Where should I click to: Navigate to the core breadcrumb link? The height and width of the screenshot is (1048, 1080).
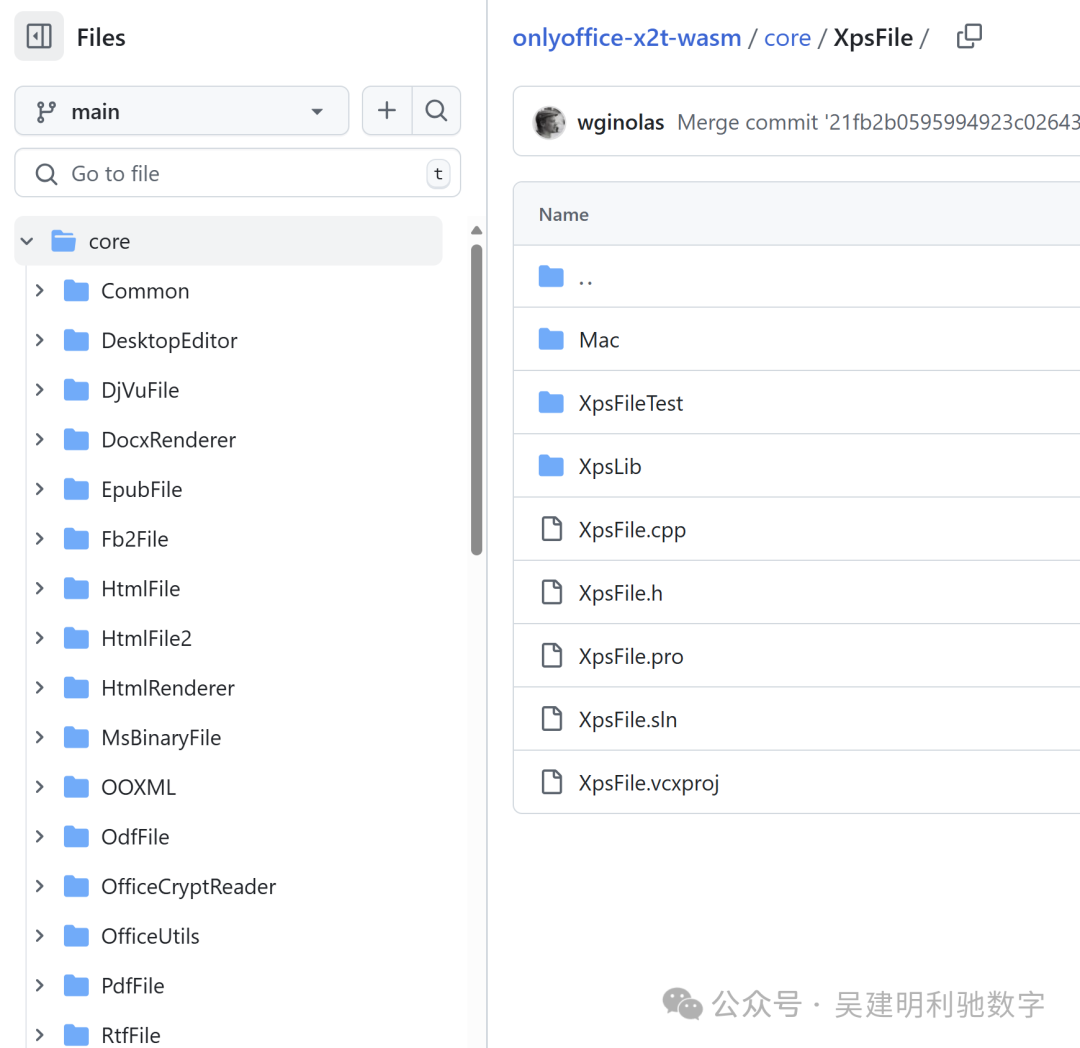787,37
